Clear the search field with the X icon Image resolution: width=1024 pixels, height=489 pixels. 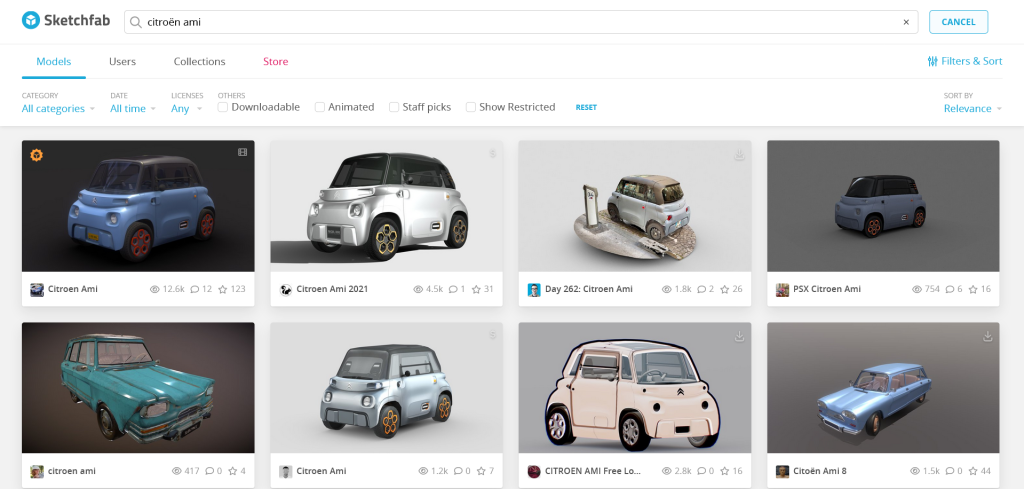tap(906, 22)
